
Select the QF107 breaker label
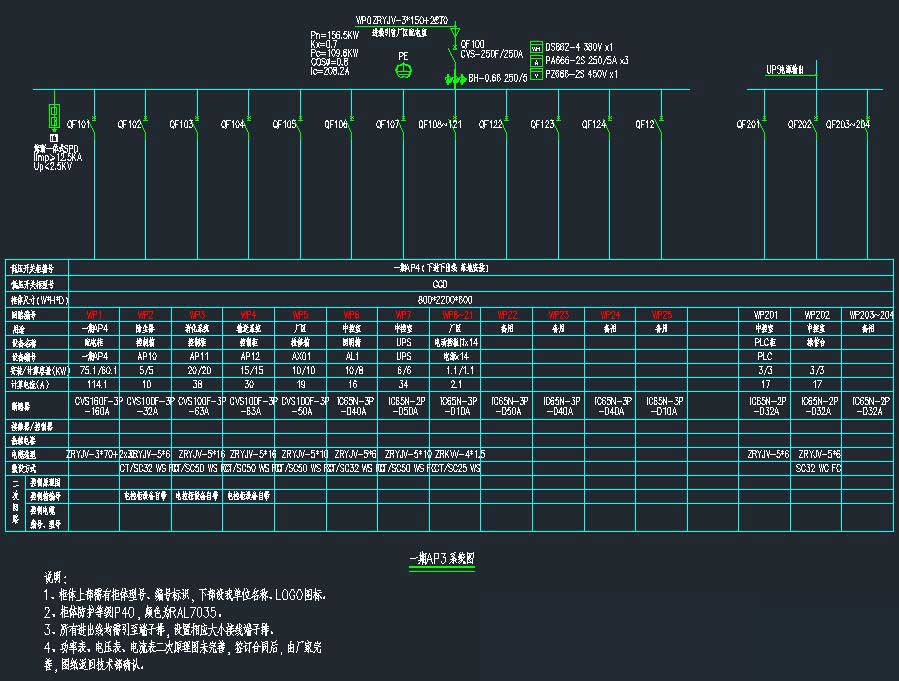(388, 124)
